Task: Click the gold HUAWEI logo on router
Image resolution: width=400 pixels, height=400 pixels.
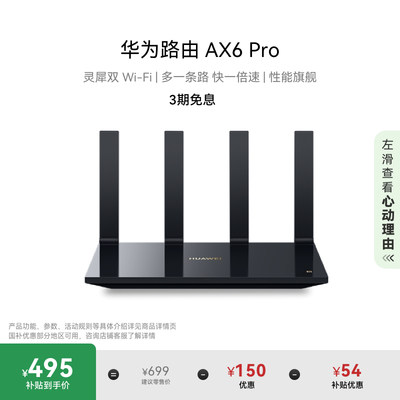Action: (x=205, y=259)
